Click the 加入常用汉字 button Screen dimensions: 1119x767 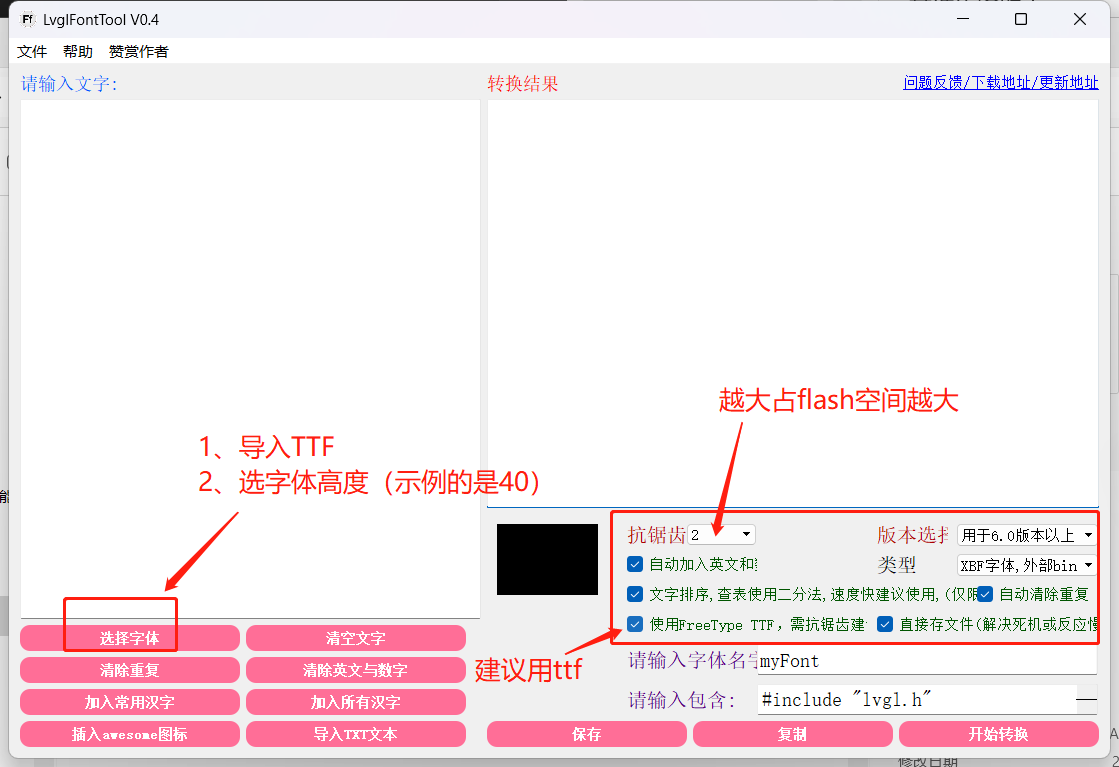pyautogui.click(x=130, y=702)
